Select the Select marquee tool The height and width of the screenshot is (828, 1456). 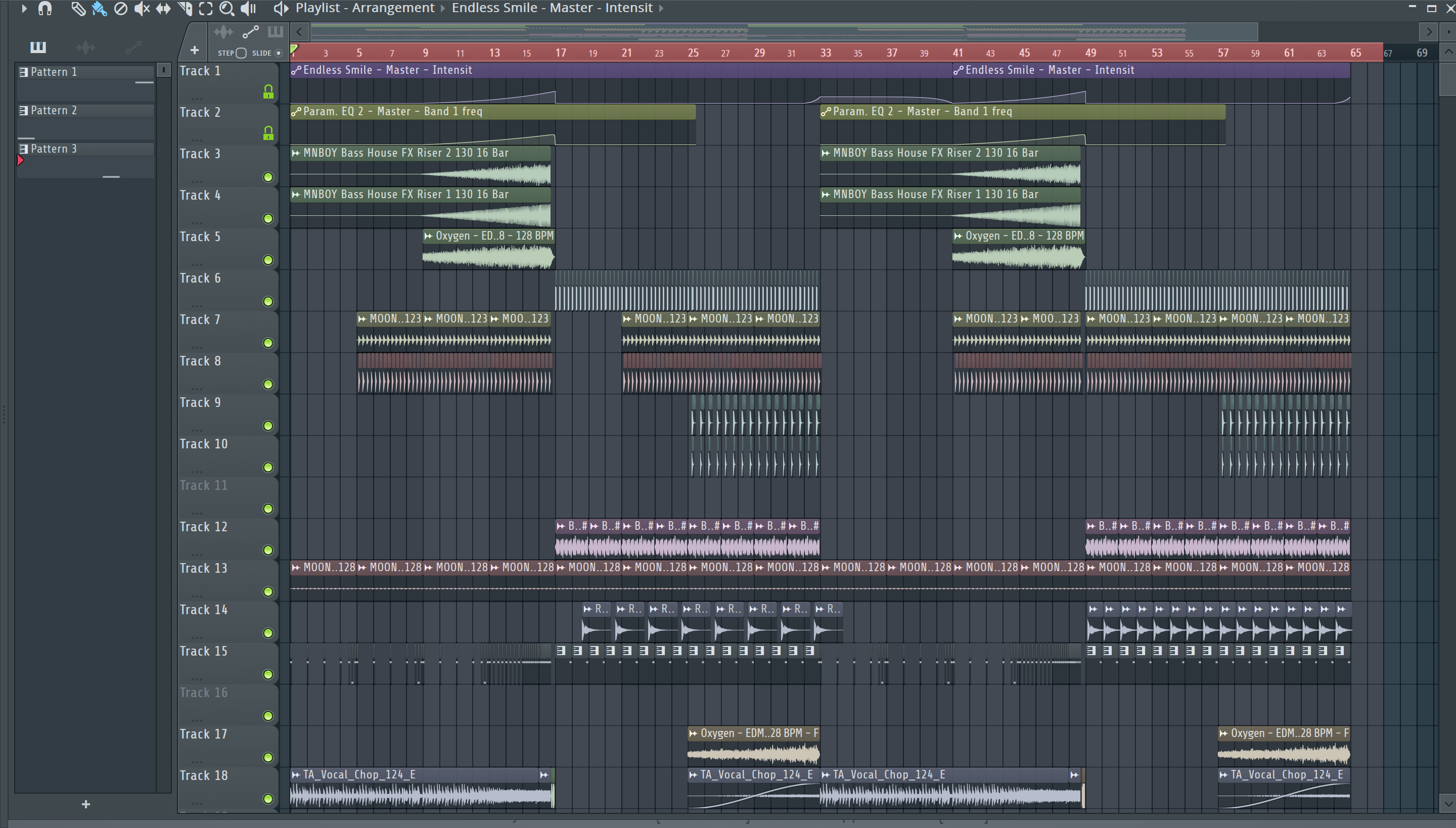click(x=205, y=9)
